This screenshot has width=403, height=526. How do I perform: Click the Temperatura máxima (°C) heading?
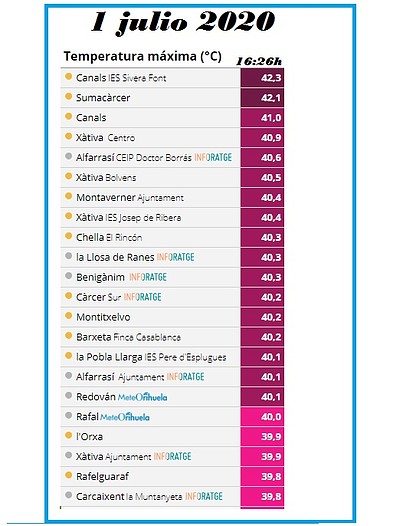pos(143,57)
